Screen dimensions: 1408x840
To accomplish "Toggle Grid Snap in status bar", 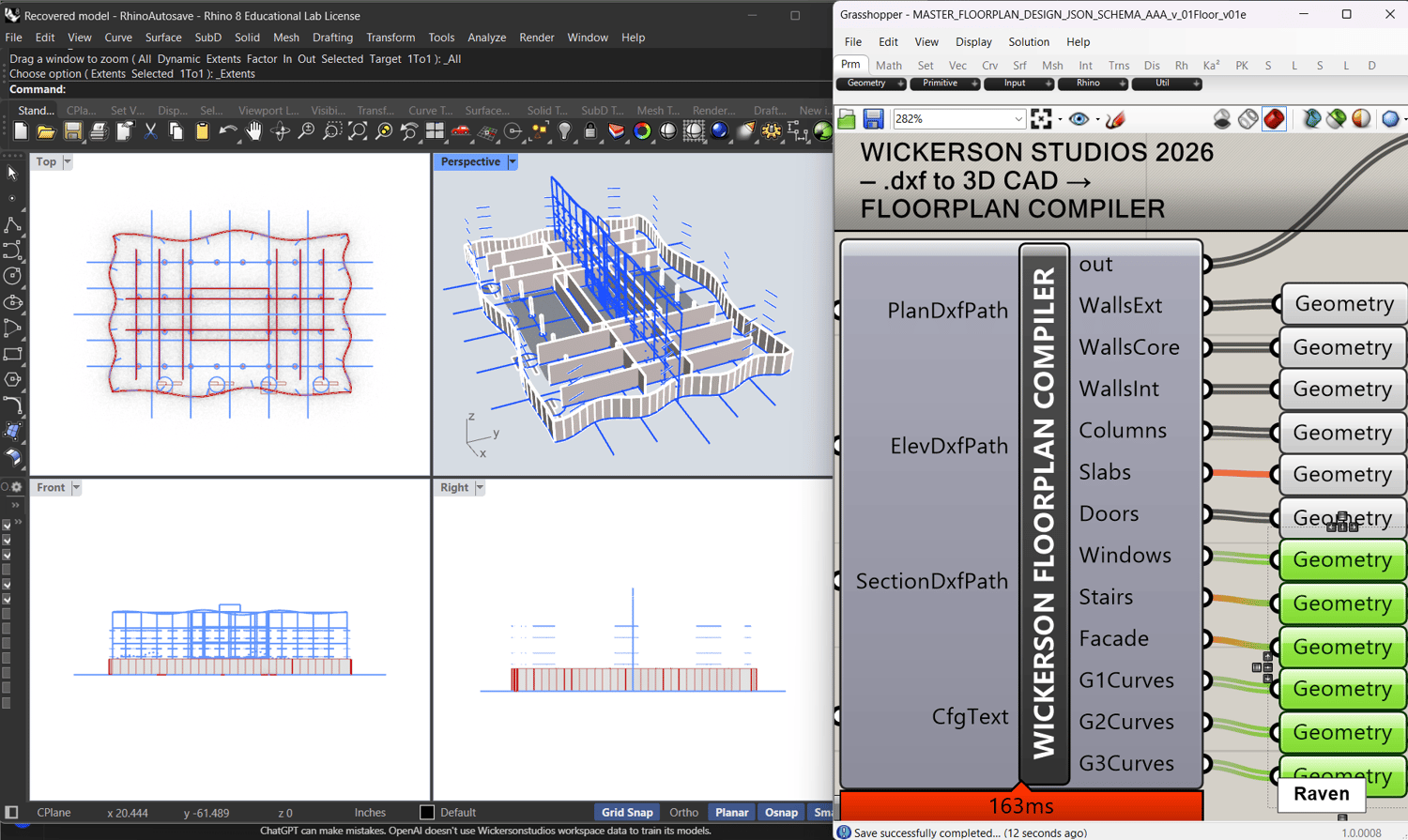I will (626, 813).
